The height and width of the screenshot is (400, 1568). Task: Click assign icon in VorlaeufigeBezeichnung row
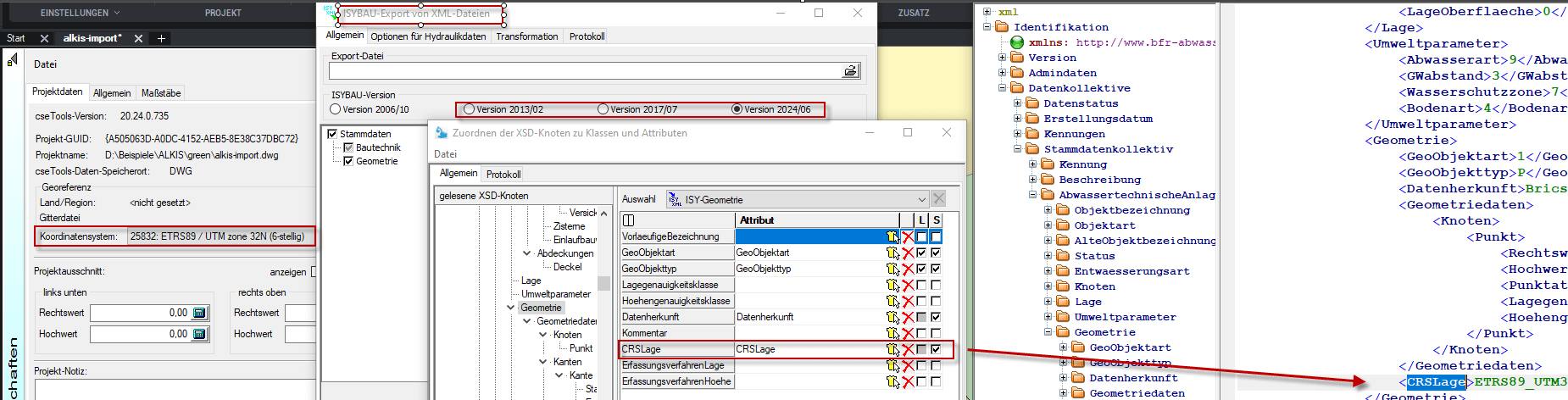892,237
